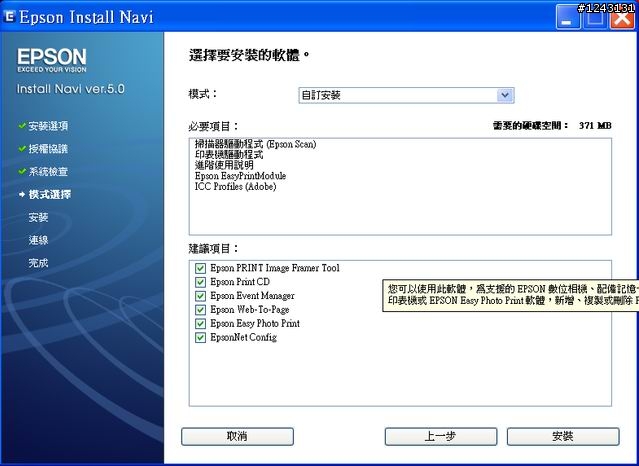Select 印表機驅動程式 in required list

(x=229, y=155)
